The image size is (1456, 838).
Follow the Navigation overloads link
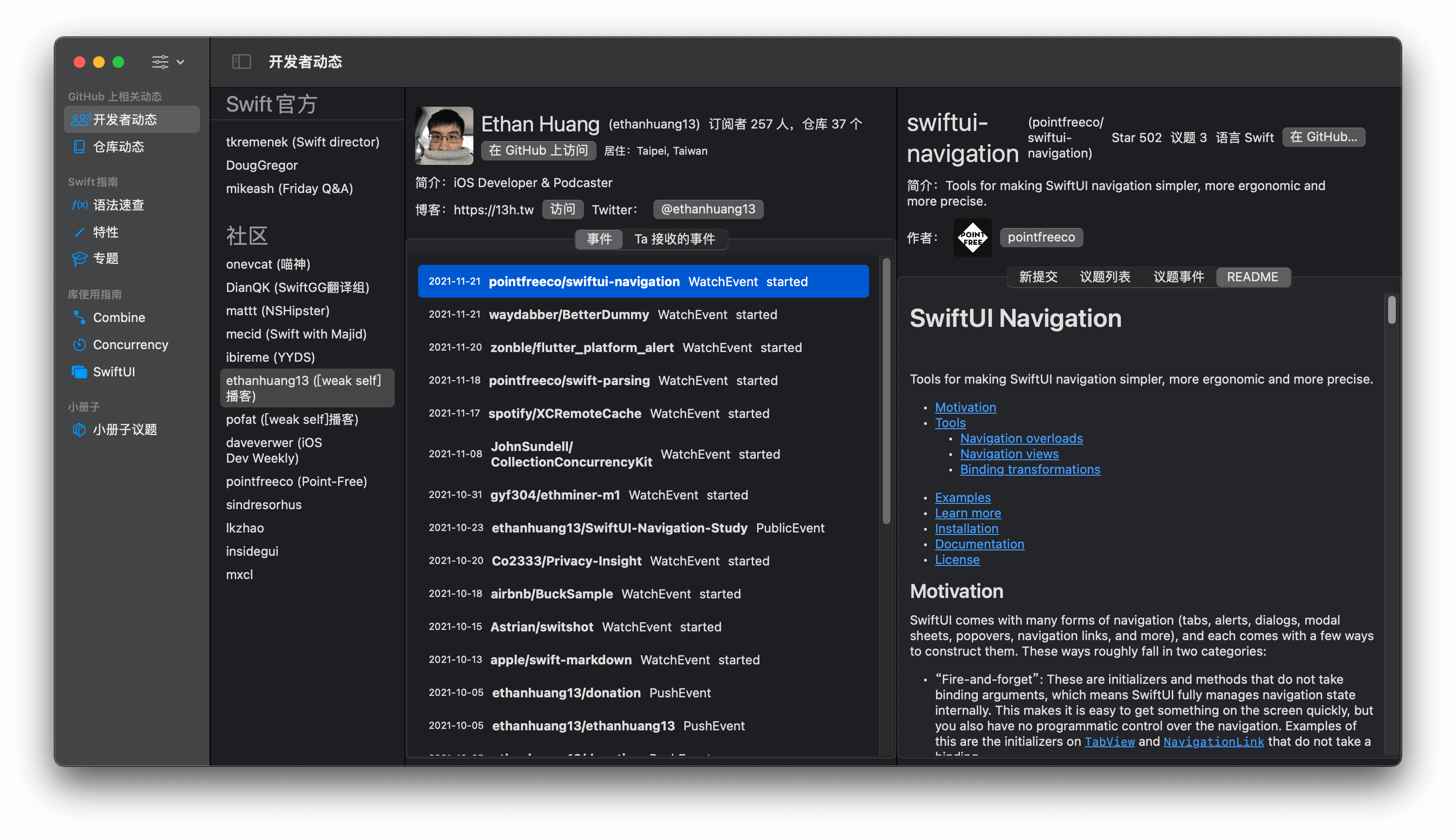(1021, 438)
